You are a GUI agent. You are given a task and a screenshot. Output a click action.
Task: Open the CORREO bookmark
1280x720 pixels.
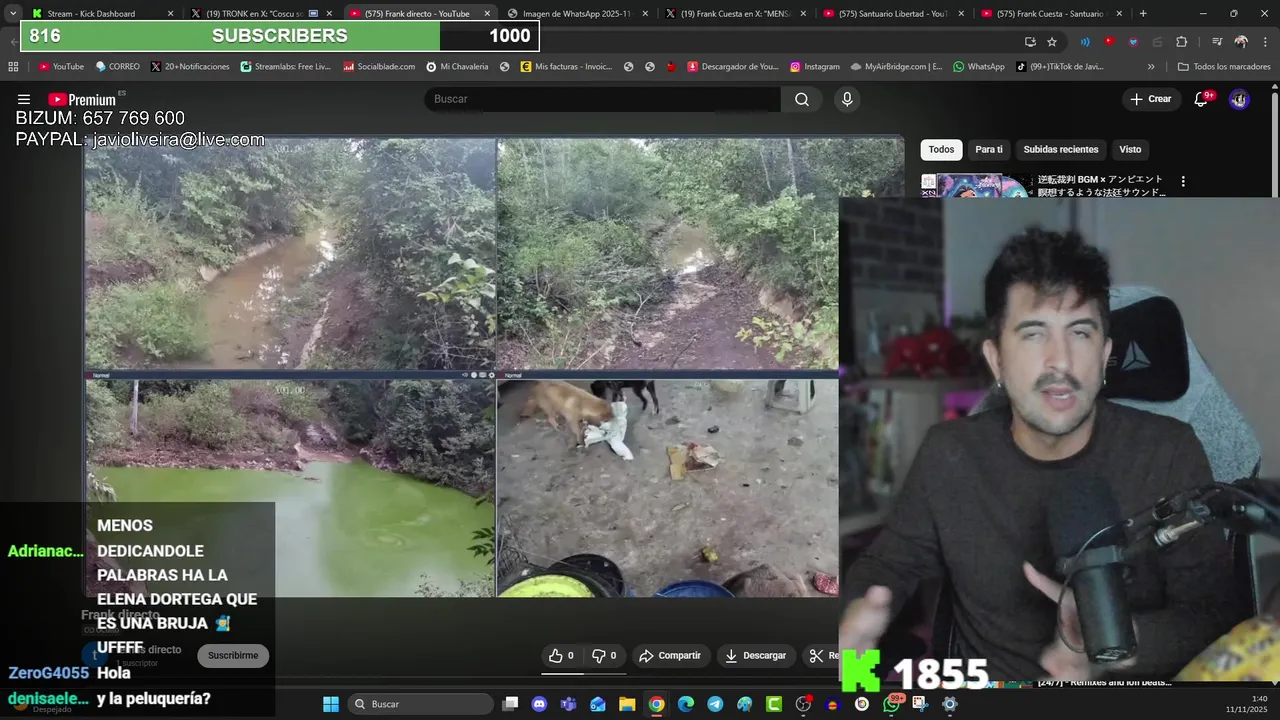pos(118,67)
